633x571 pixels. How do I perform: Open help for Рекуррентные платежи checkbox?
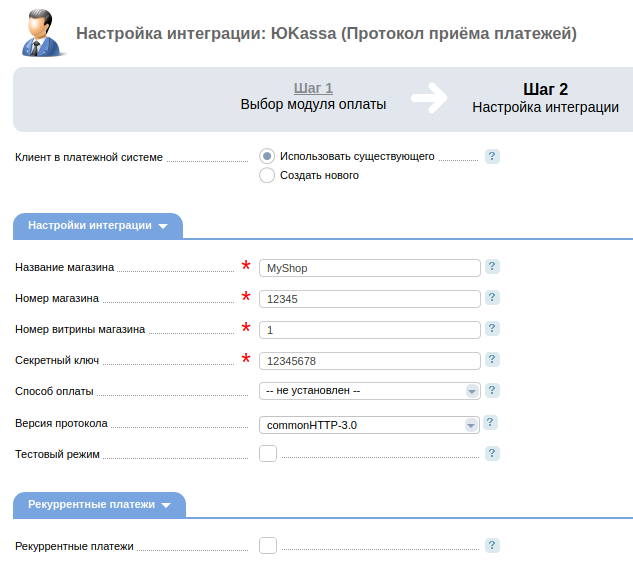(492, 546)
